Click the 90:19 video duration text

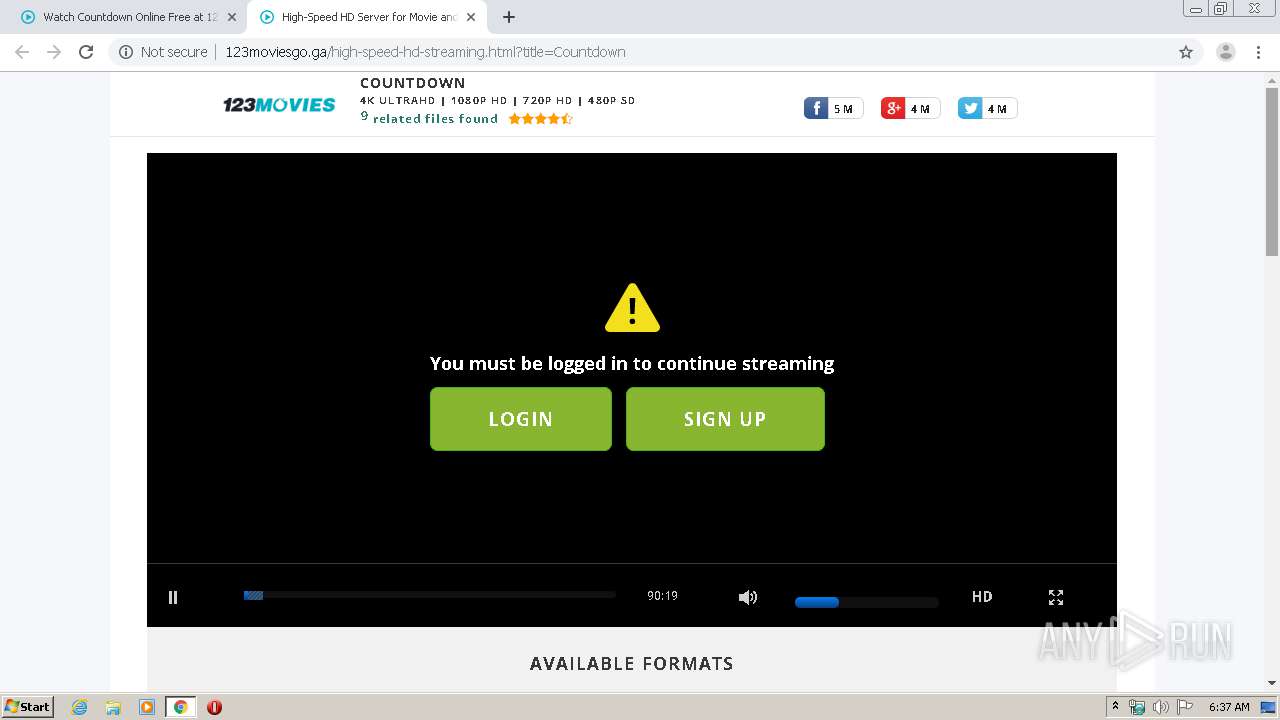(x=662, y=596)
